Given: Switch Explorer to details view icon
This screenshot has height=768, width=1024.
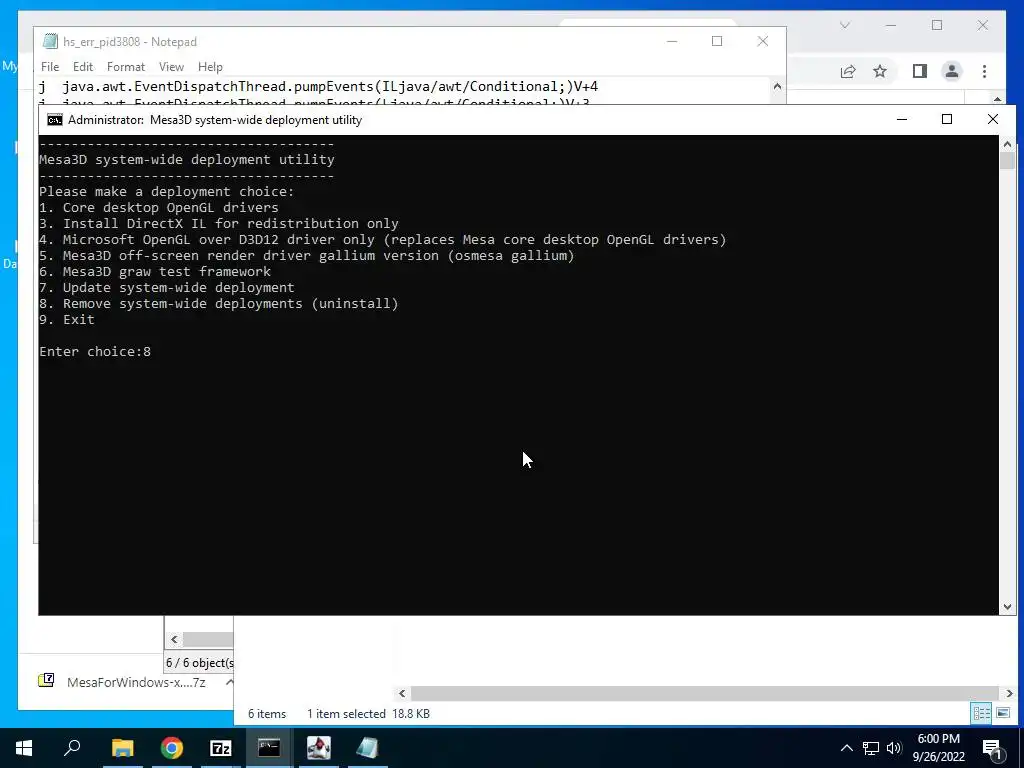Looking at the screenshot, I should (982, 713).
